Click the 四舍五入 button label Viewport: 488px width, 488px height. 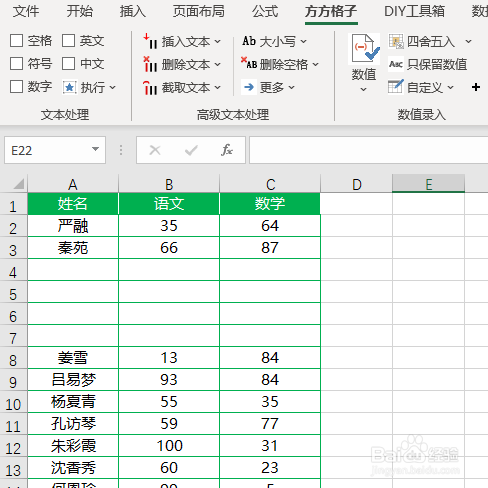click(x=431, y=42)
